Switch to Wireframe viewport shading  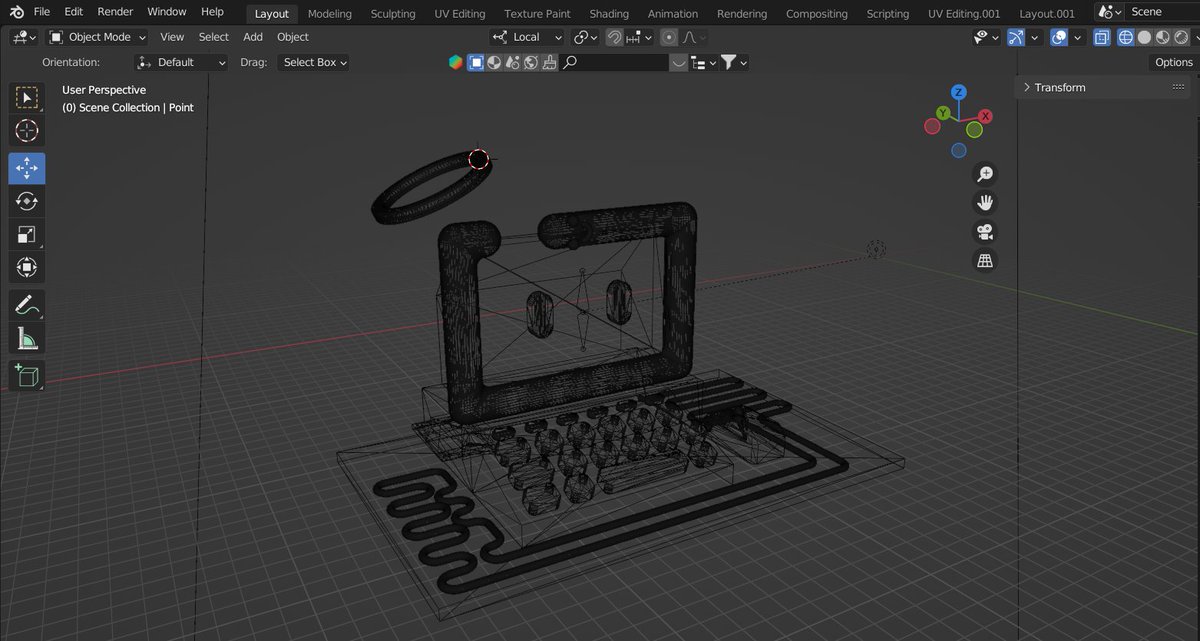point(1125,37)
